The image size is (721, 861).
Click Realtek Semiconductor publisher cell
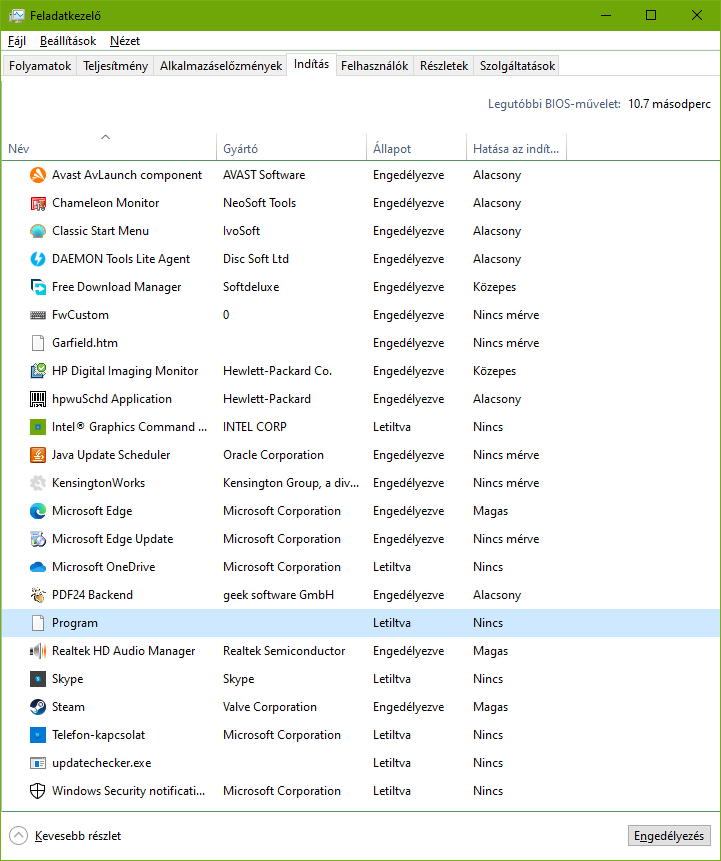pos(284,651)
